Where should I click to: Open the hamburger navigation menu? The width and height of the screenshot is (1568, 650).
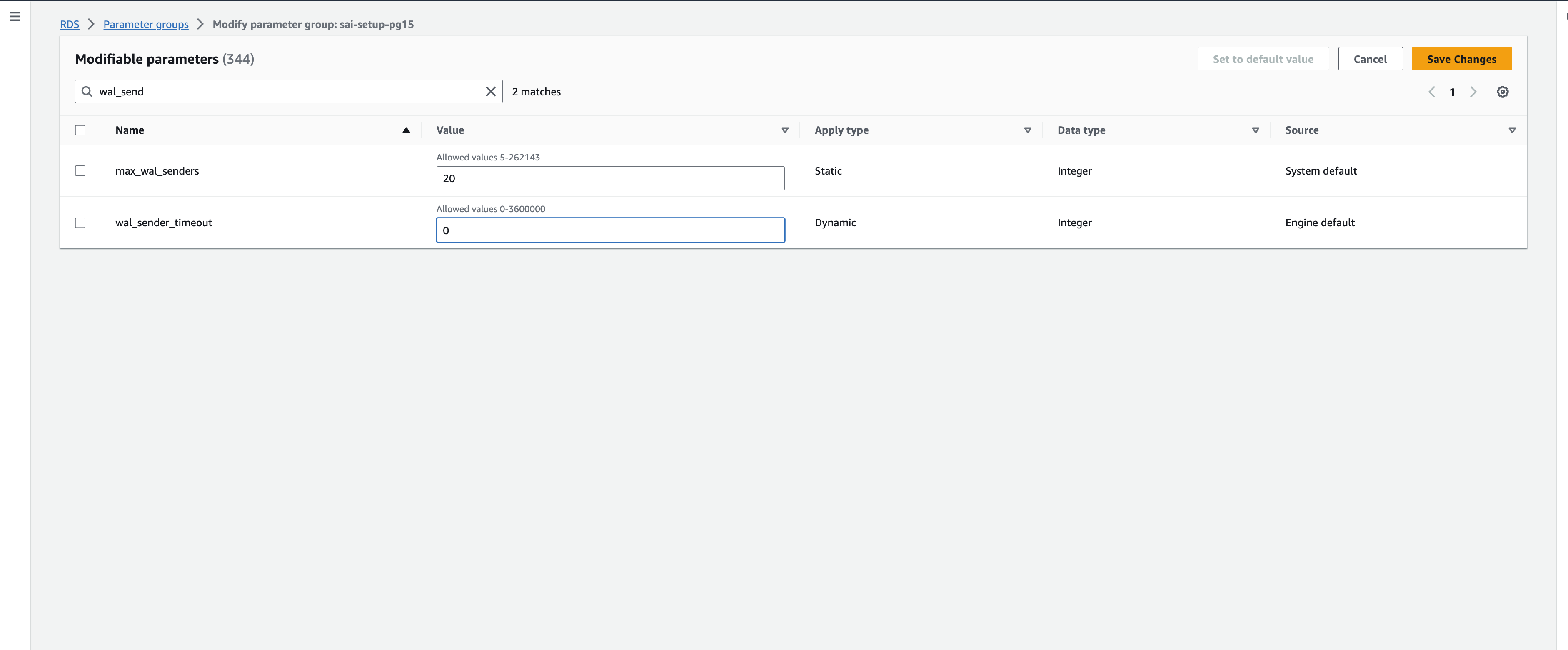[15, 16]
